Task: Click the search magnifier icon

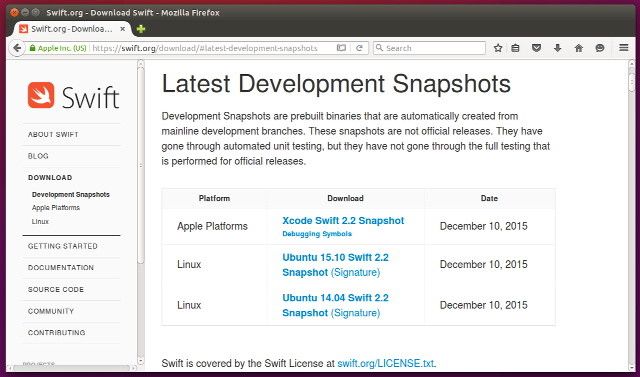Action: [x=379, y=48]
